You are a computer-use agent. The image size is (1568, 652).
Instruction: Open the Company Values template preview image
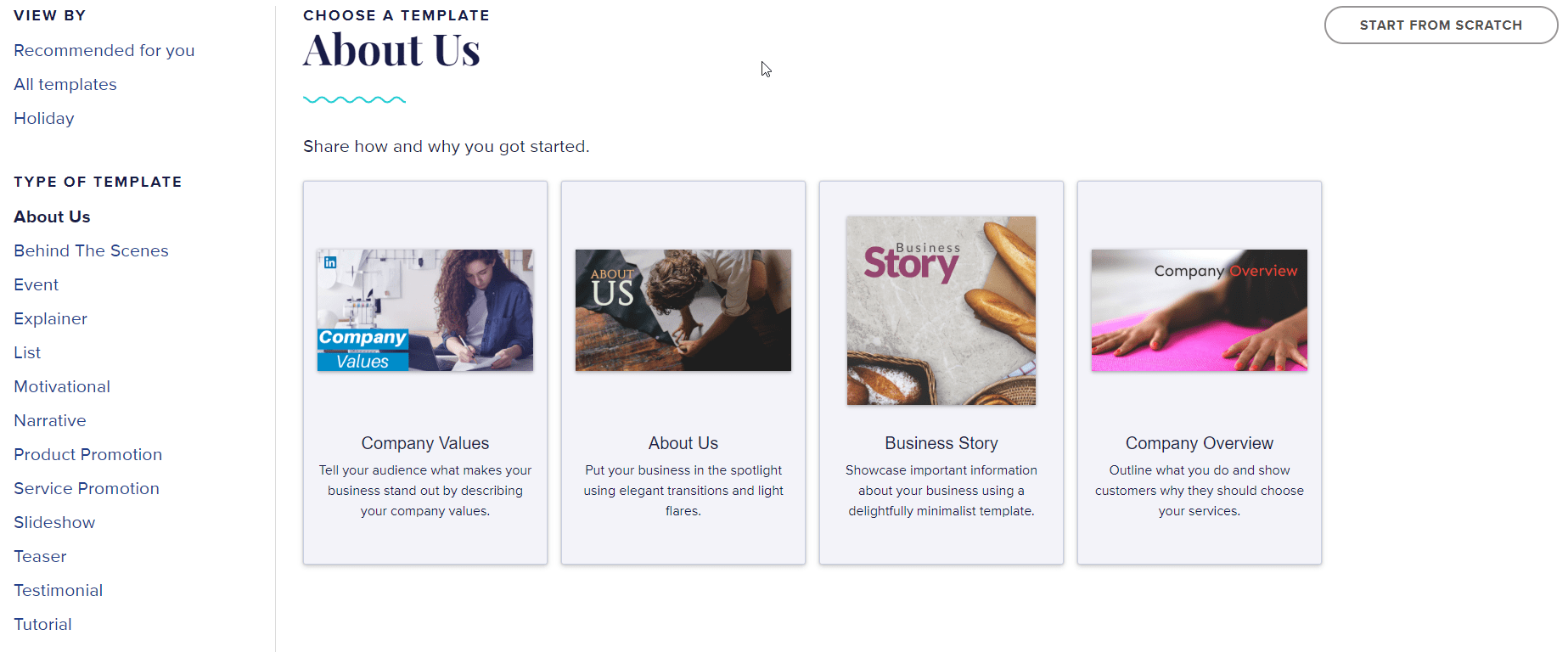[424, 310]
